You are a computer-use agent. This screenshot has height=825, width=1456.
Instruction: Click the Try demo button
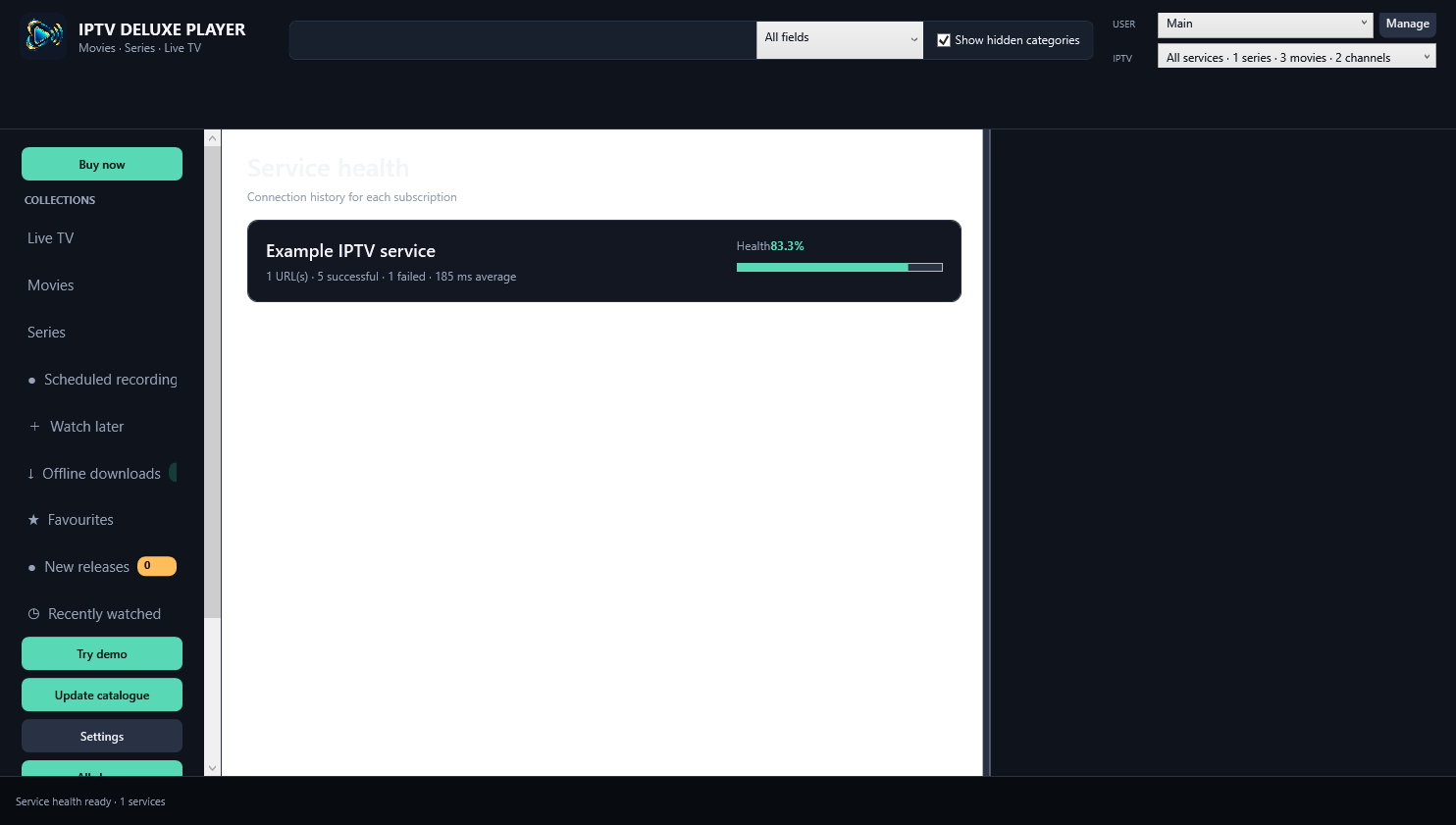[x=102, y=653]
